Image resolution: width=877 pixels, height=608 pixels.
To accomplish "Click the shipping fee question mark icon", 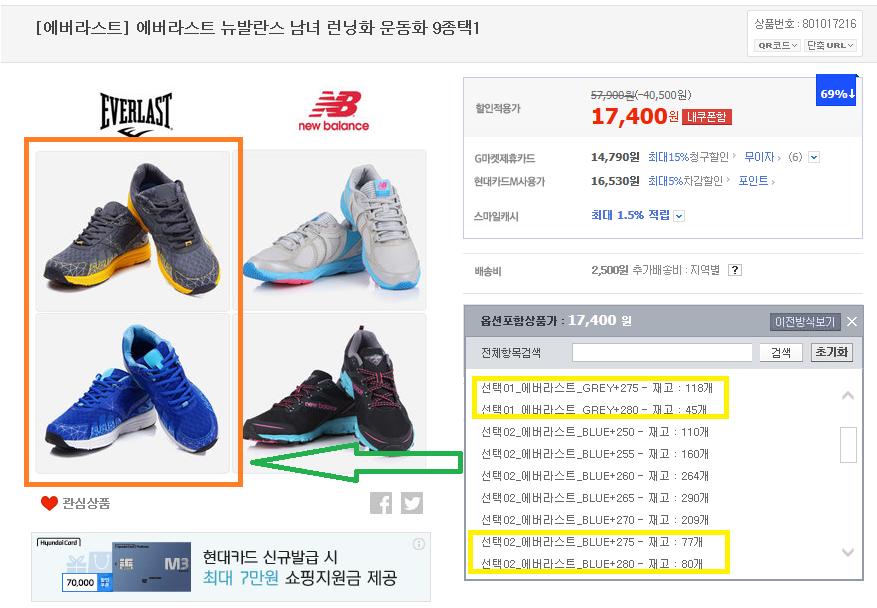I will [x=735, y=270].
